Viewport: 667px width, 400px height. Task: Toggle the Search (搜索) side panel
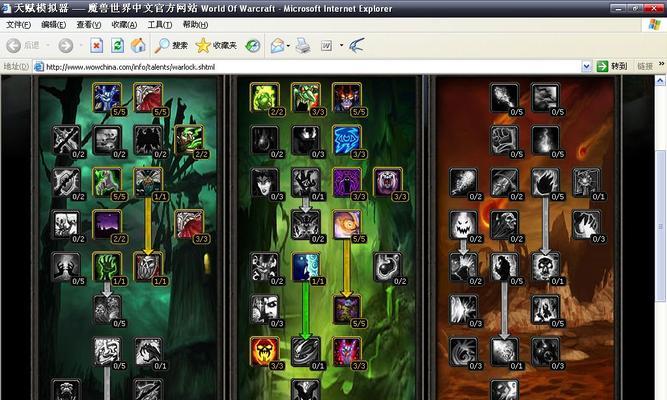[x=172, y=45]
